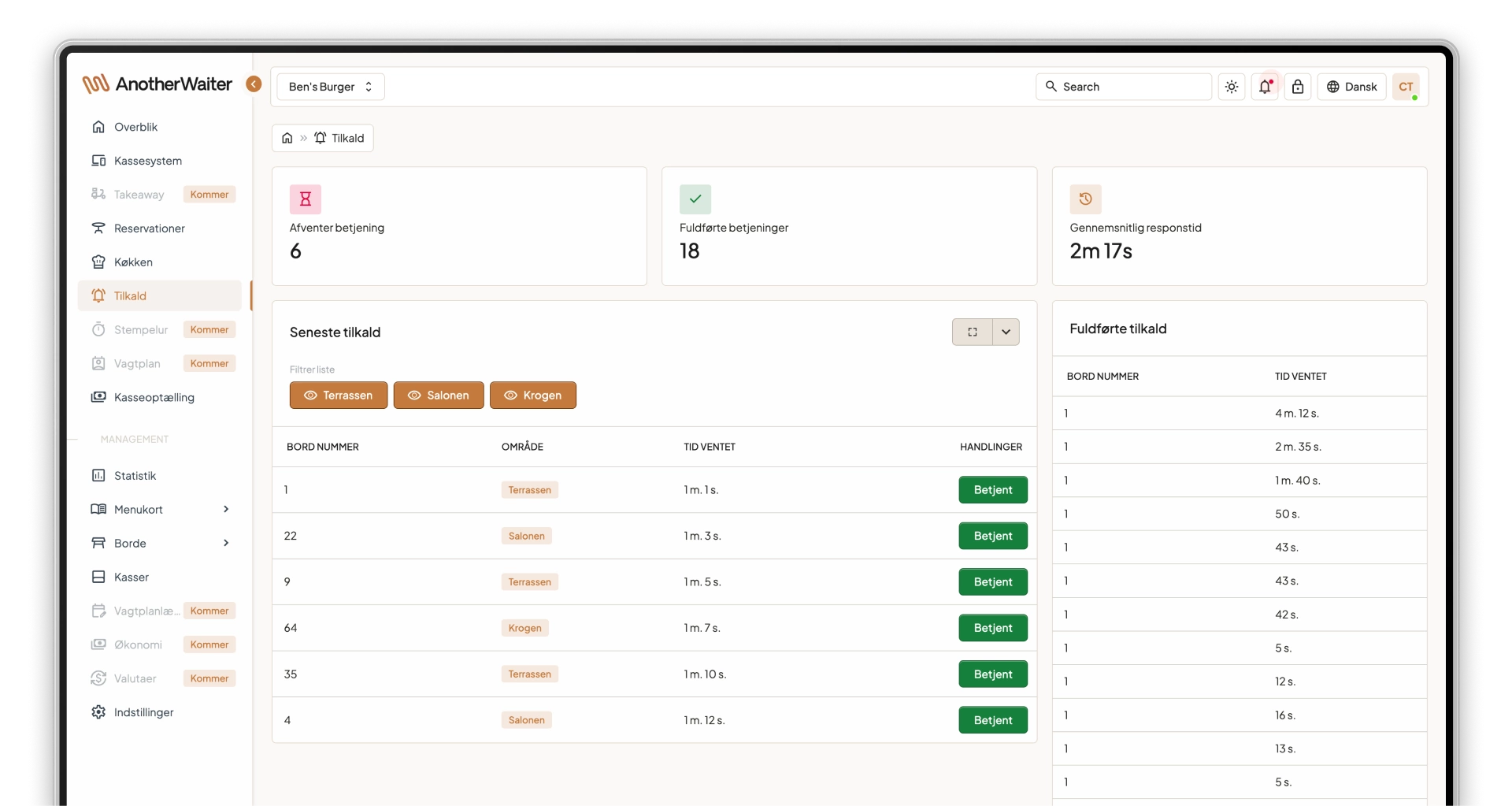Click the Kommer badge next to Takeaway

(x=209, y=195)
